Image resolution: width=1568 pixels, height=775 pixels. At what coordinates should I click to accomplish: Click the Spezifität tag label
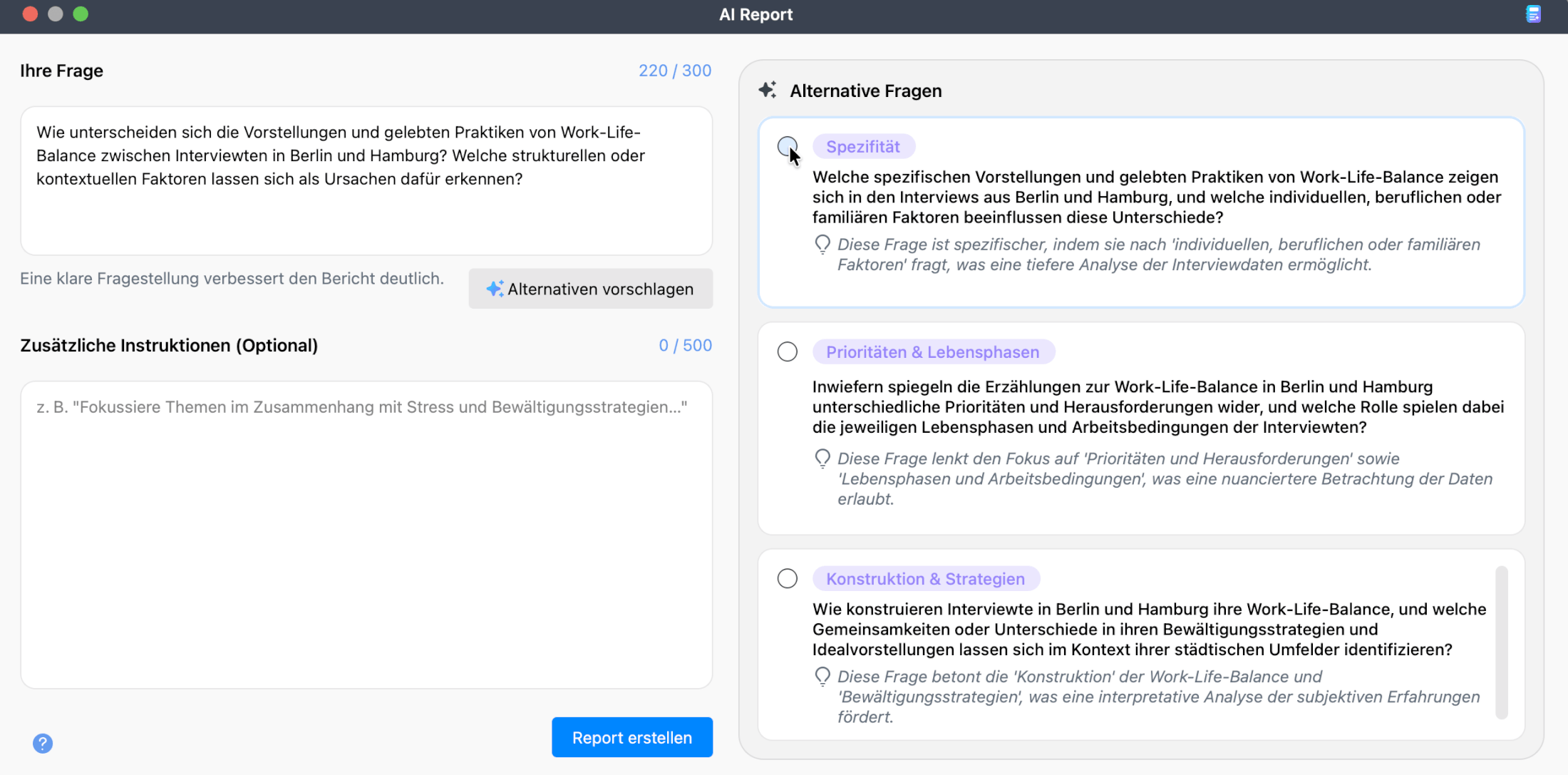pyautogui.click(x=864, y=146)
